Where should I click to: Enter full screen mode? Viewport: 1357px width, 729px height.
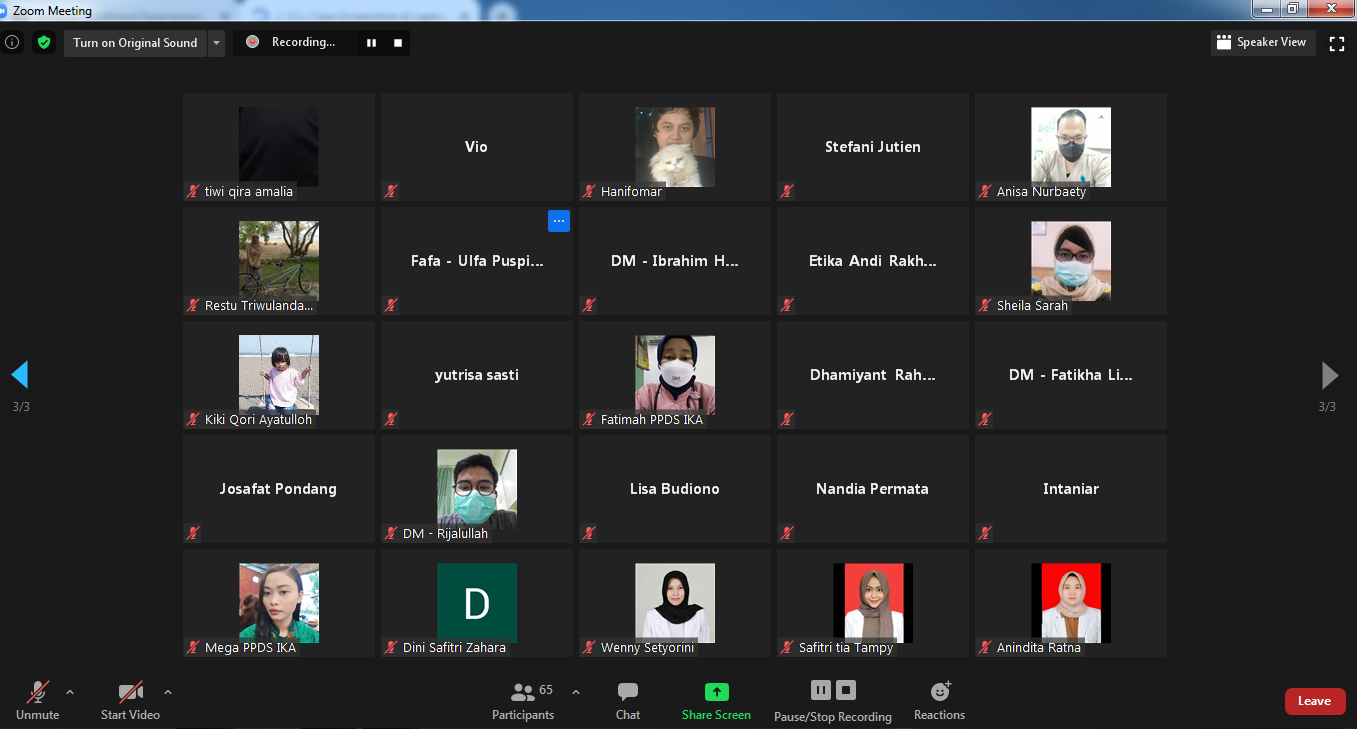coord(1336,43)
